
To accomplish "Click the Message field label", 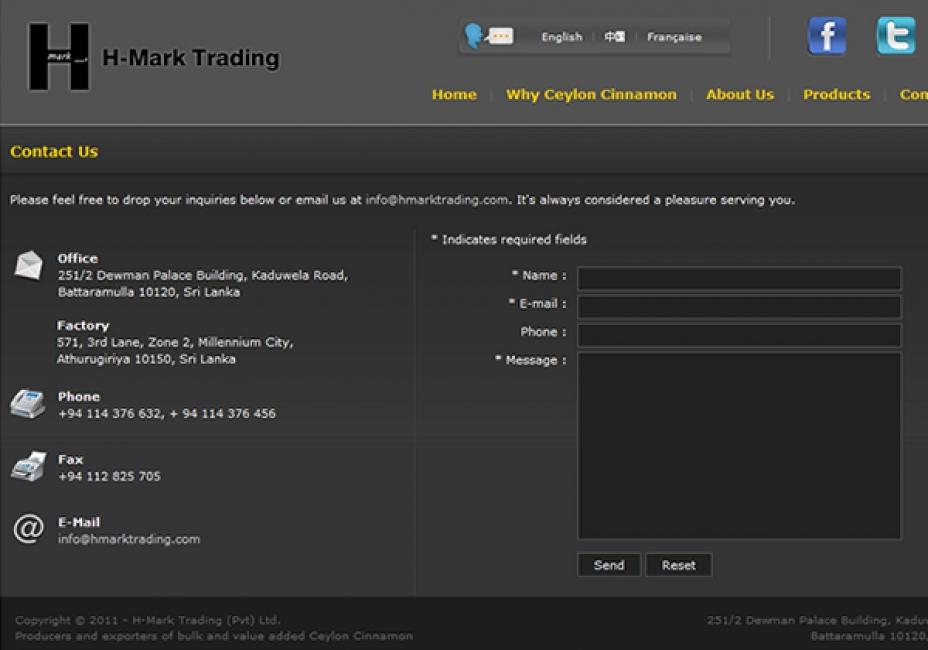I will (x=531, y=360).
